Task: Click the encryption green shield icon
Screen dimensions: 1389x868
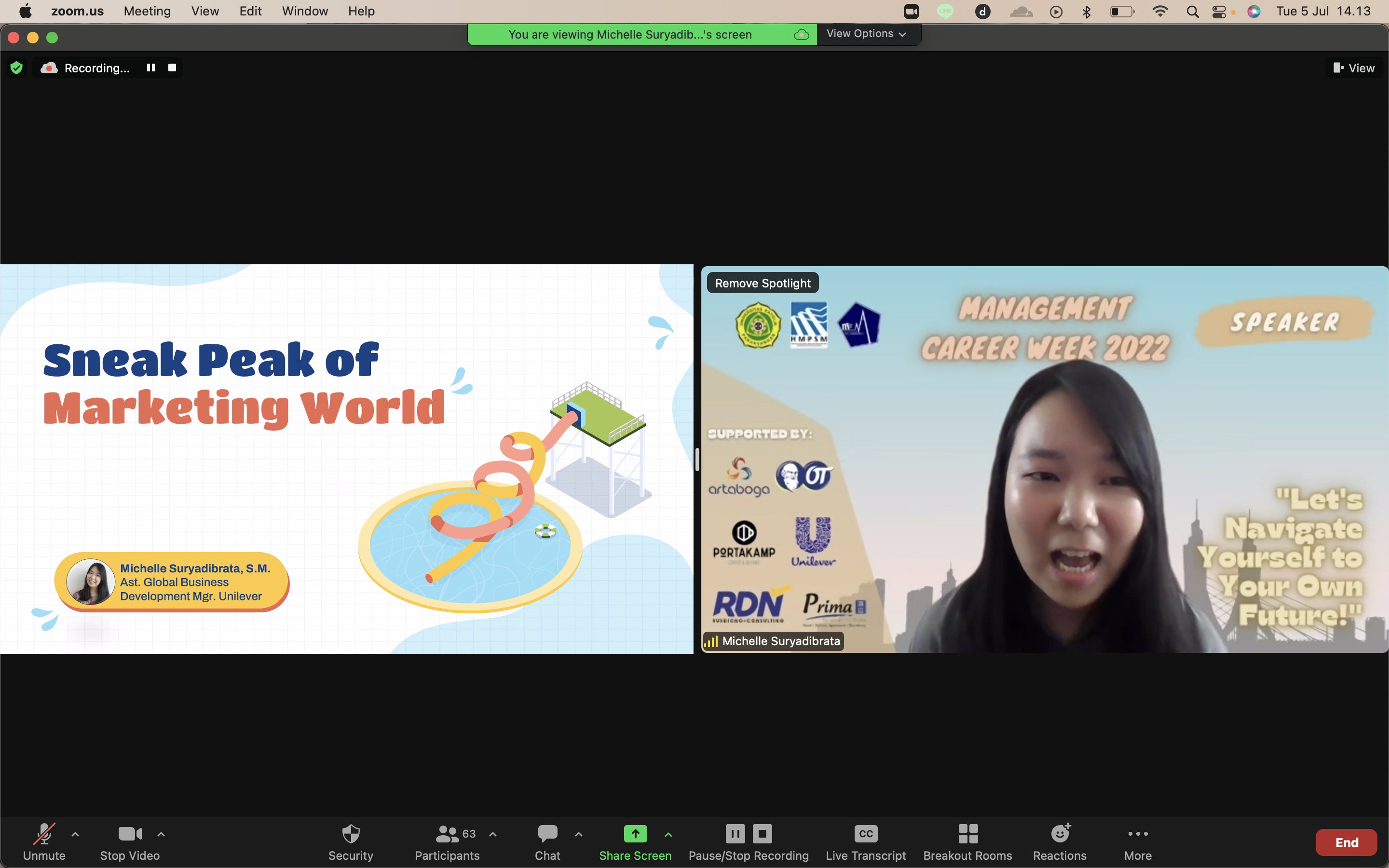Action: coord(17,68)
